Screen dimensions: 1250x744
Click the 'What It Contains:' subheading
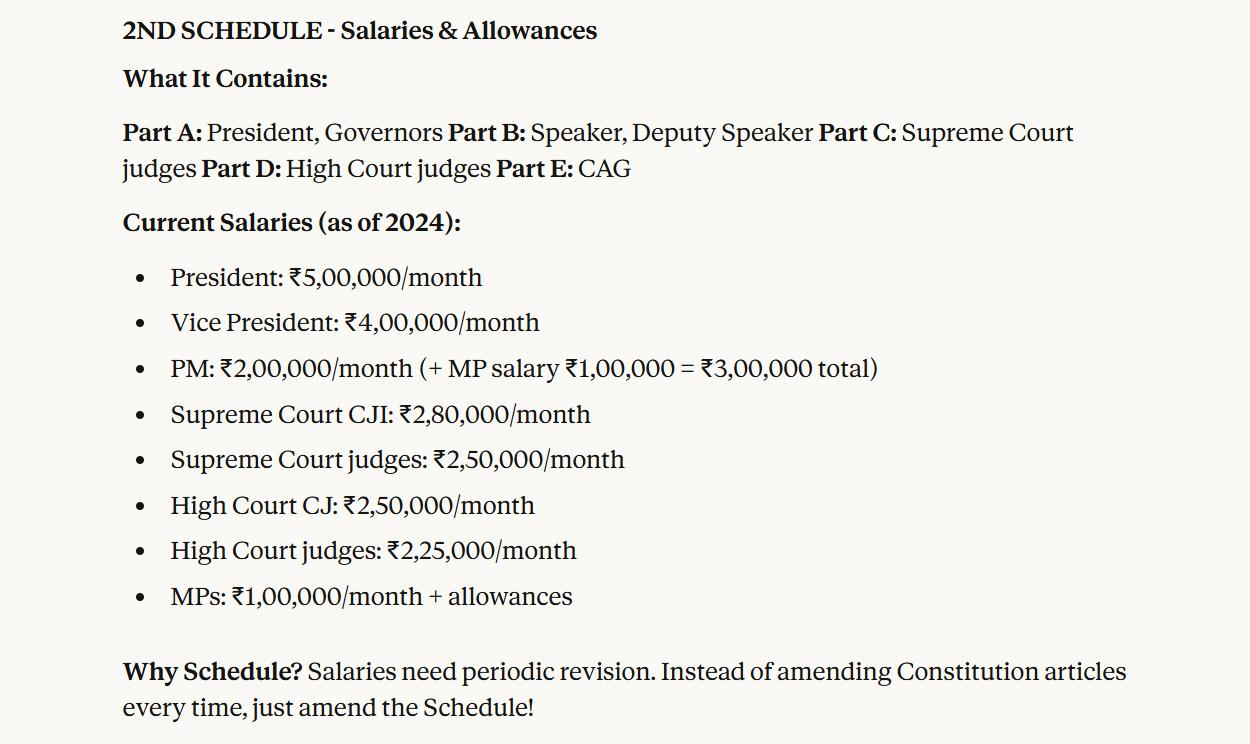coord(225,79)
